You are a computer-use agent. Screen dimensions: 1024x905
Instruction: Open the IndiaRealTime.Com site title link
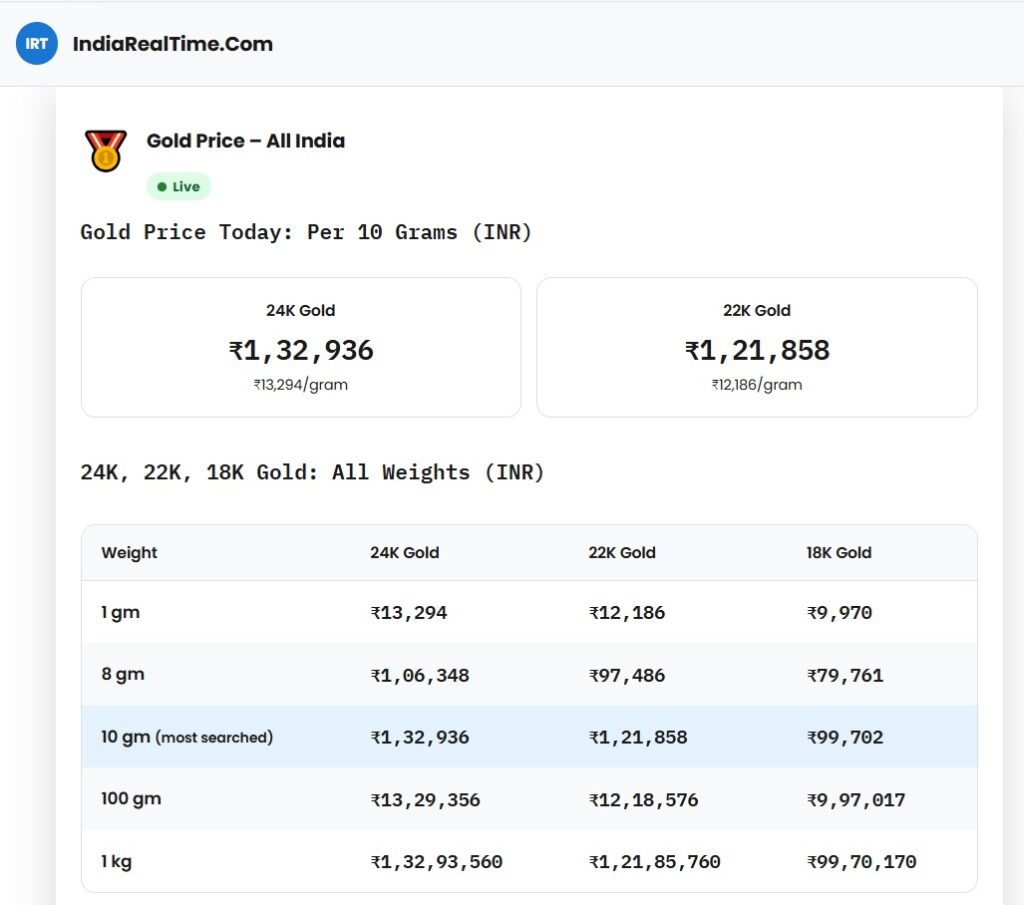pos(172,44)
